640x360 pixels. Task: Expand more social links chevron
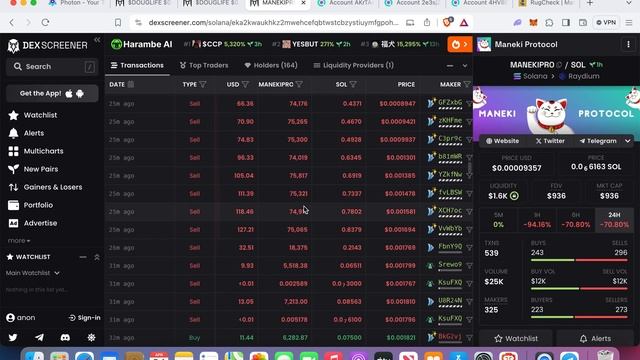point(627,141)
